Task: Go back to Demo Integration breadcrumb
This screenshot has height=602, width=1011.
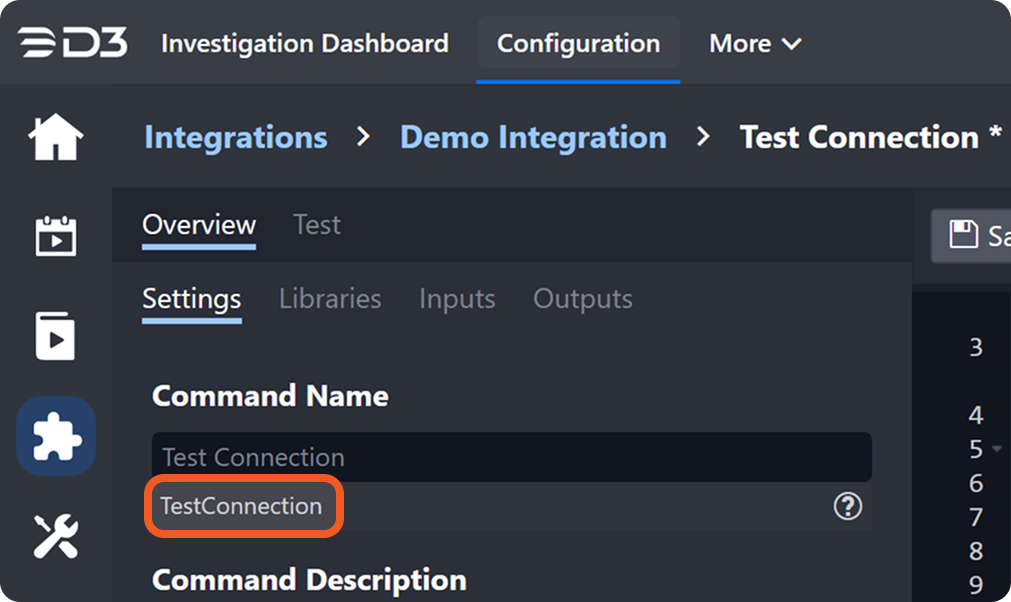Action: (x=533, y=137)
